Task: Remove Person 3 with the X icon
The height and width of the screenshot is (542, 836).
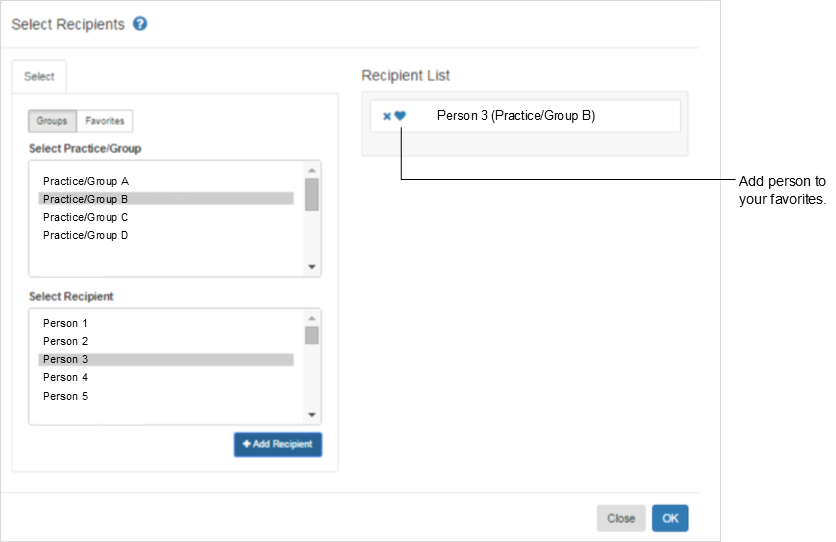Action: (387, 116)
